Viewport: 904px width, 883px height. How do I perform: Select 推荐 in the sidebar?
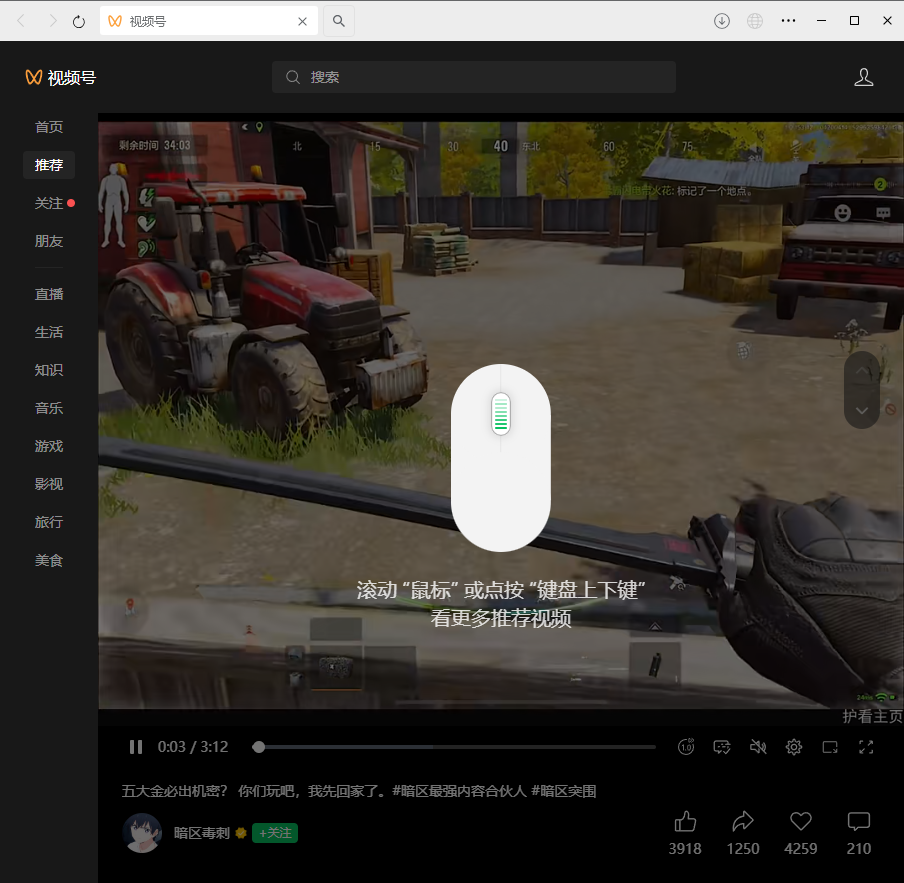pyautogui.click(x=49, y=165)
